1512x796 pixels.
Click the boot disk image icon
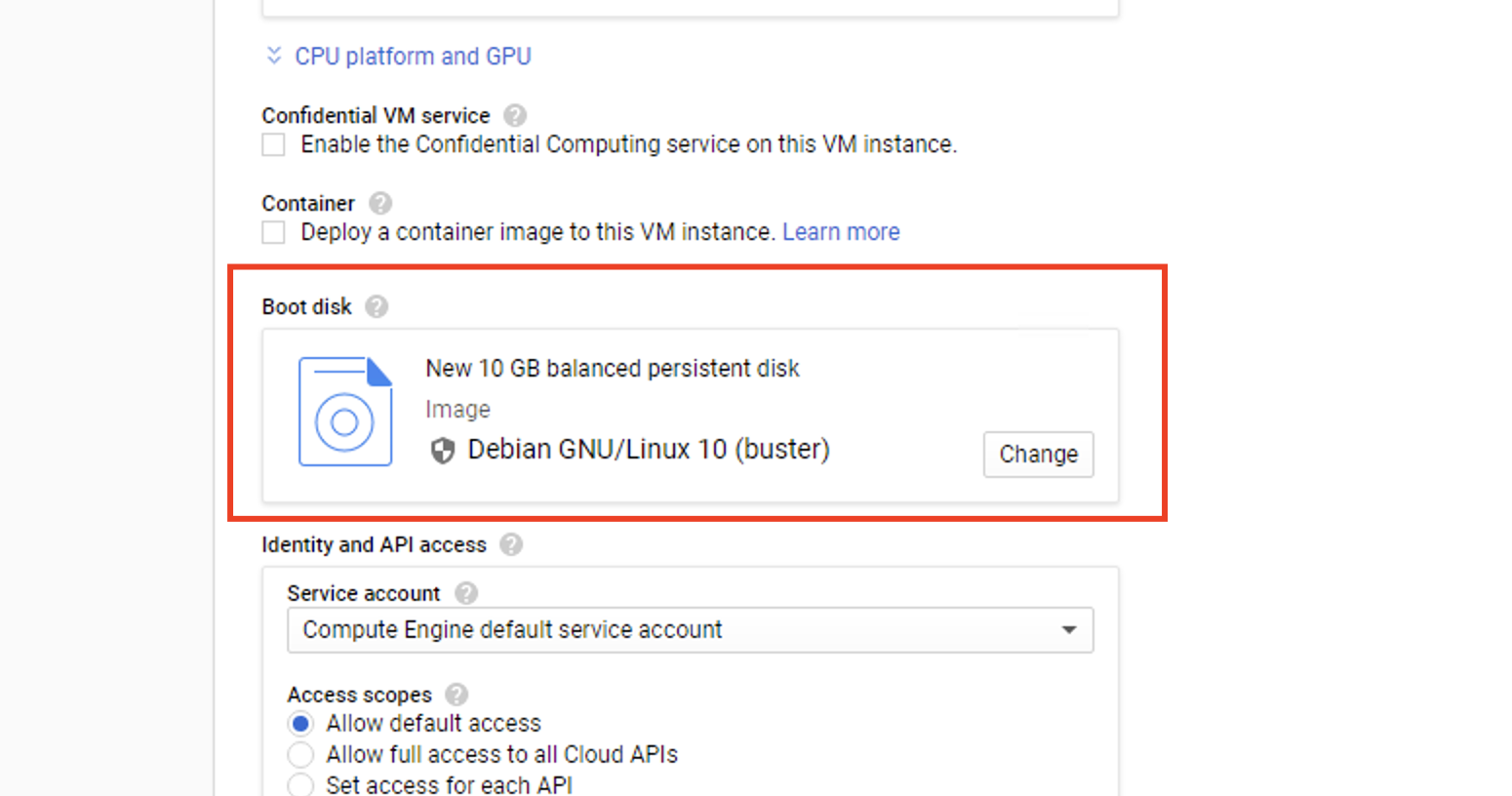click(x=345, y=411)
